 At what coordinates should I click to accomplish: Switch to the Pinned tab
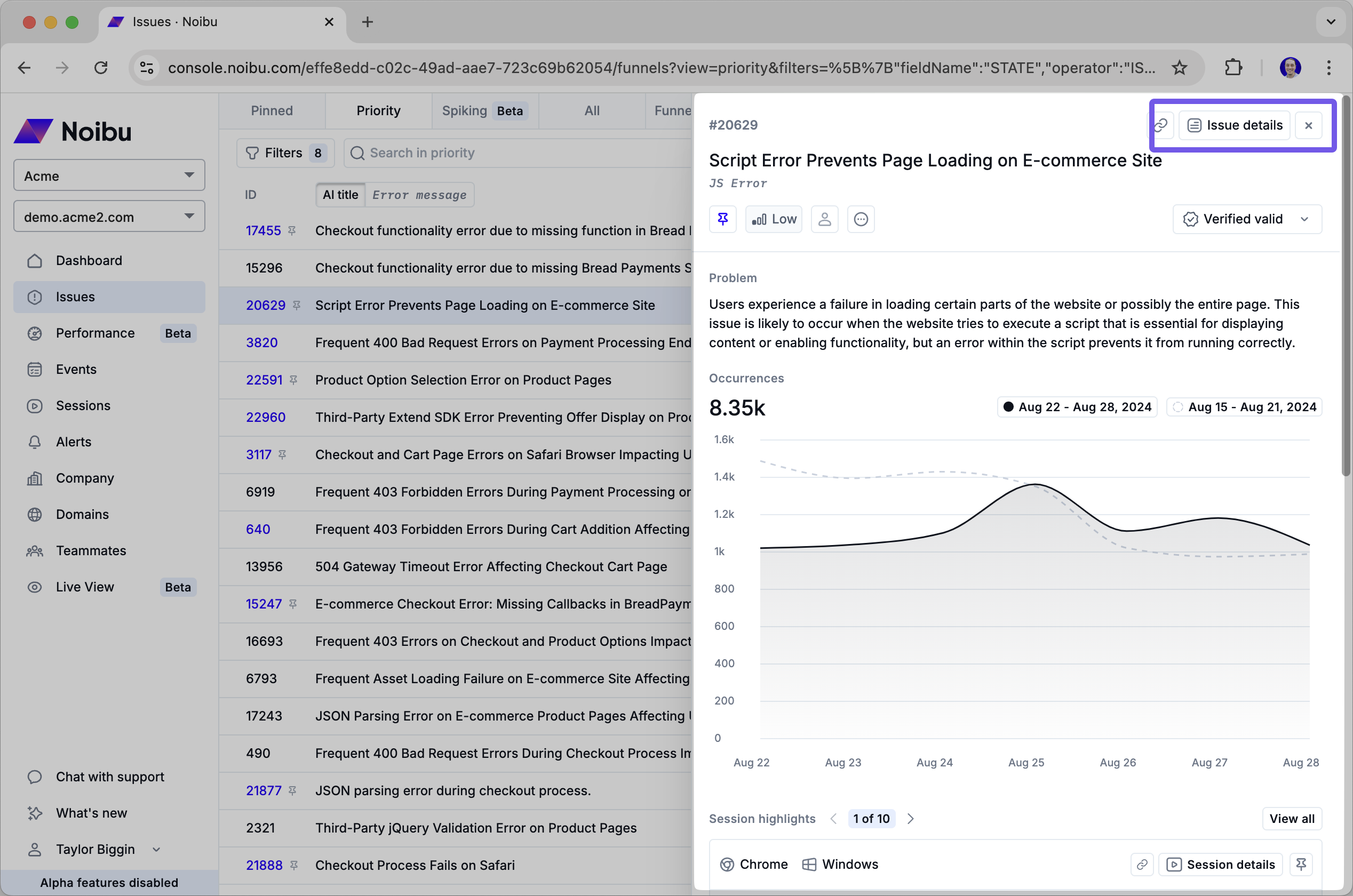[272, 111]
